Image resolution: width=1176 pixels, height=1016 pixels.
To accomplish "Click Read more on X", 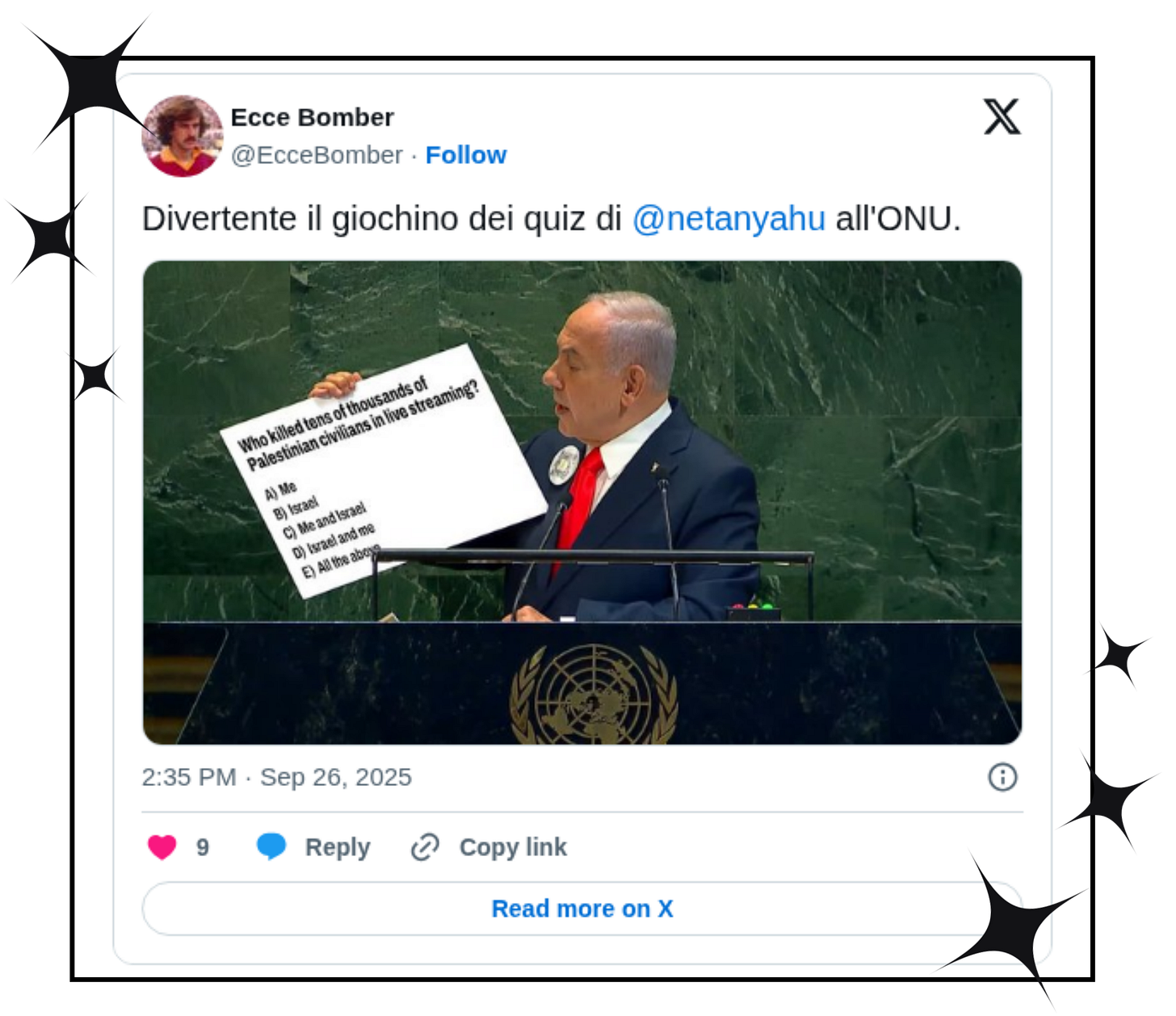I will click(582, 909).
